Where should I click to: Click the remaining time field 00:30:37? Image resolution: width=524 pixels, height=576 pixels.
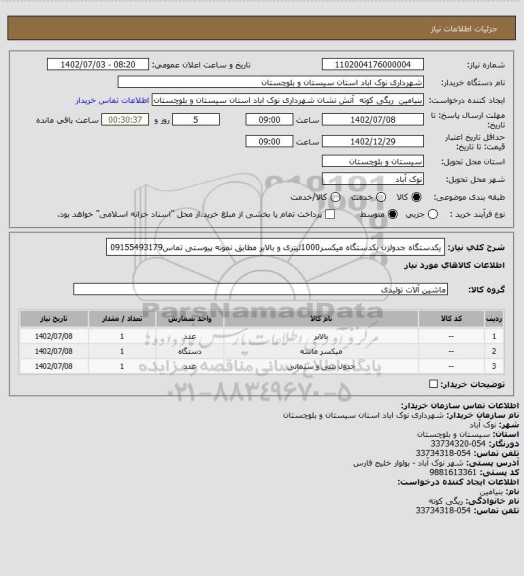click(125, 120)
